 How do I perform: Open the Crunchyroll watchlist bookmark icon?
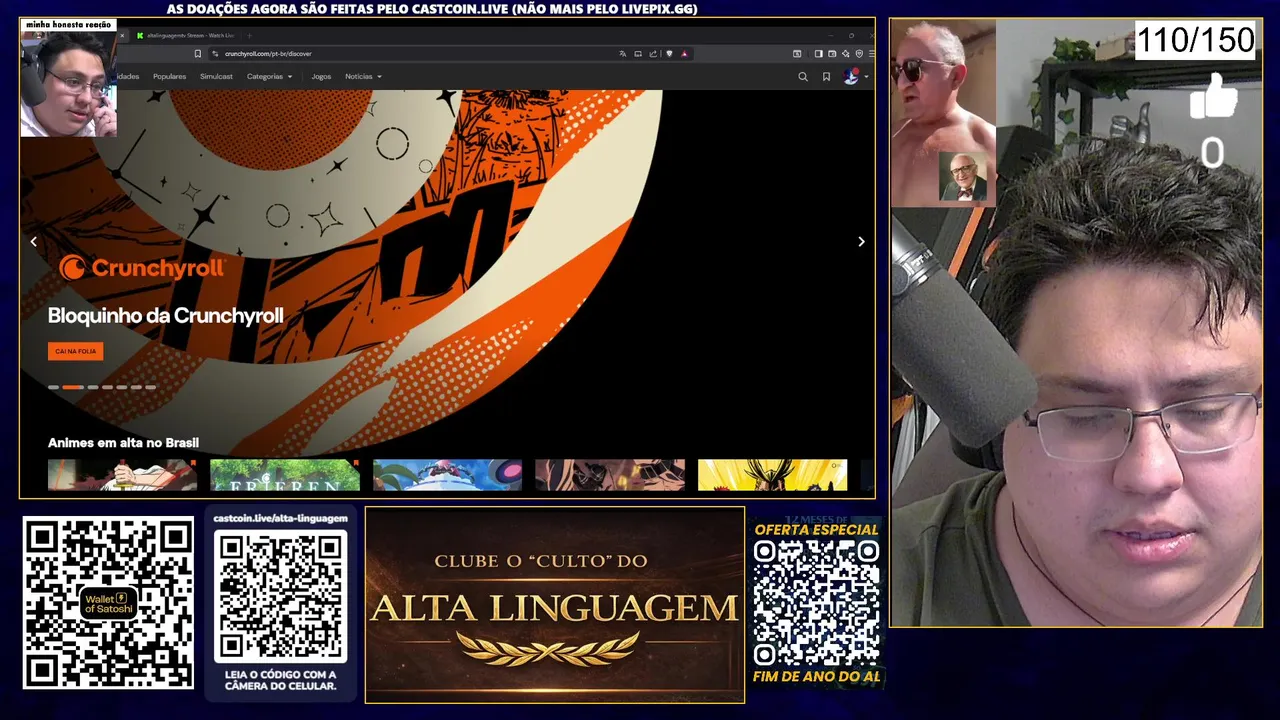tap(826, 77)
